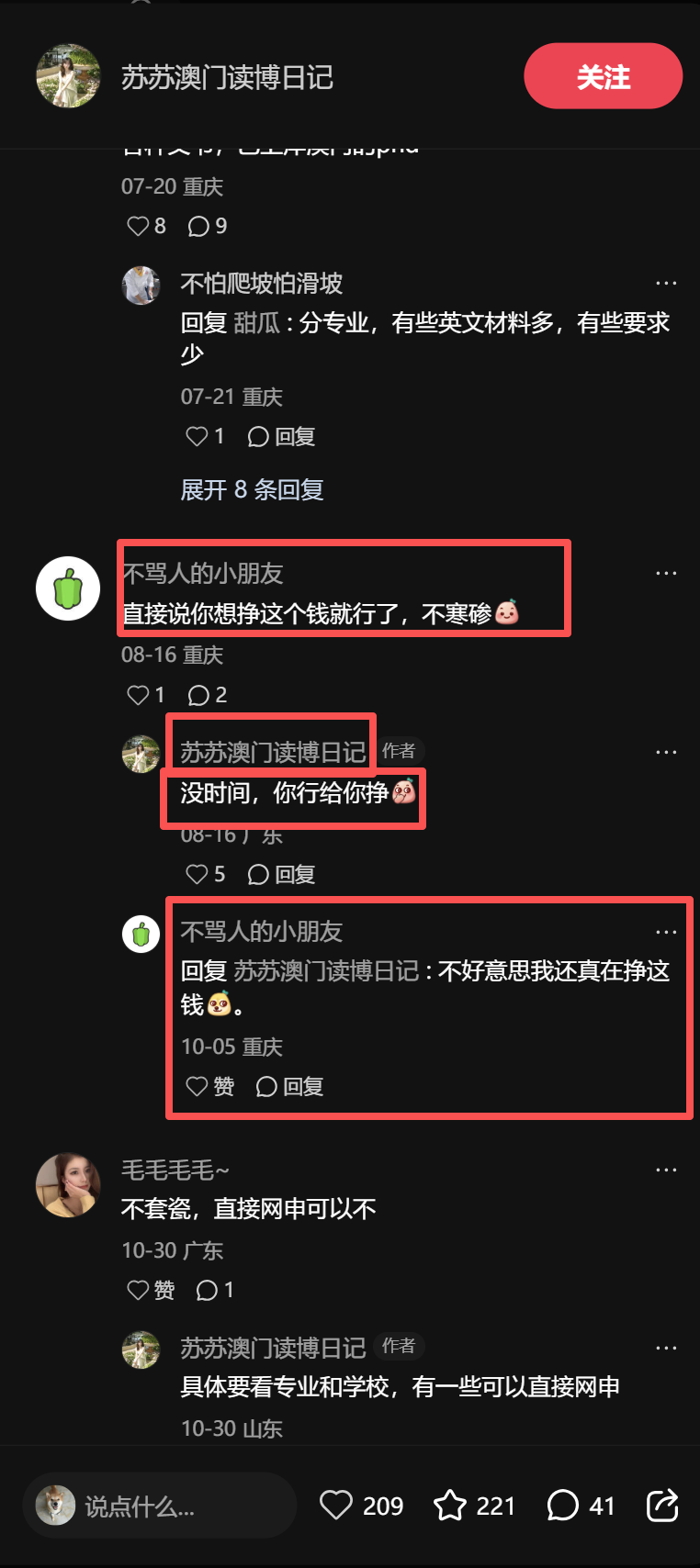Open the 毛毛毛毛~ user profile picture
The image size is (700, 1568).
(68, 1185)
